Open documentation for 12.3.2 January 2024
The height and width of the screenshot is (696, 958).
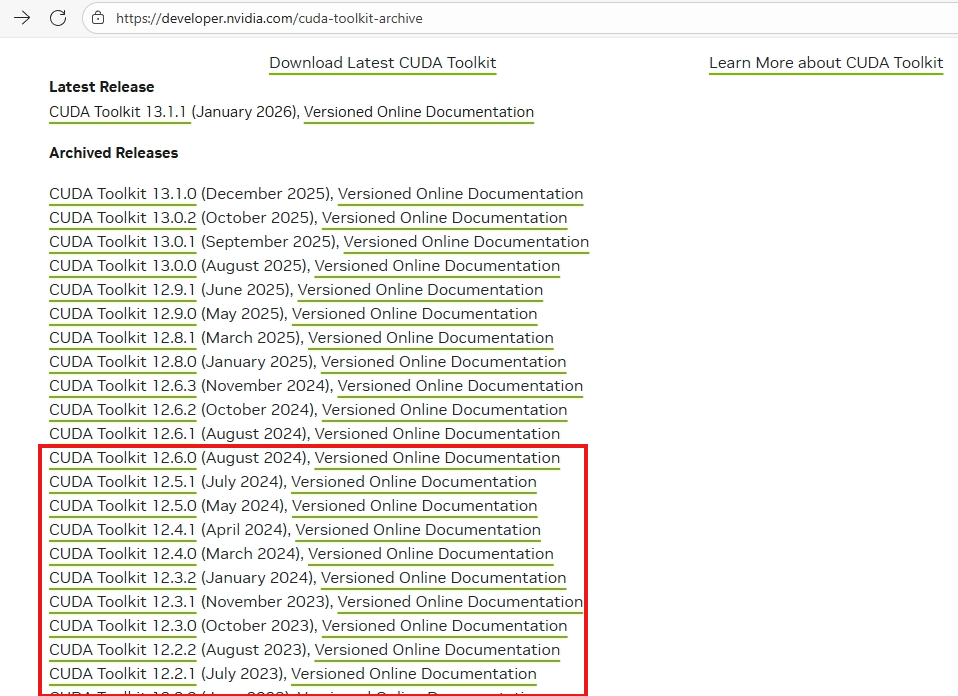[x=443, y=577]
